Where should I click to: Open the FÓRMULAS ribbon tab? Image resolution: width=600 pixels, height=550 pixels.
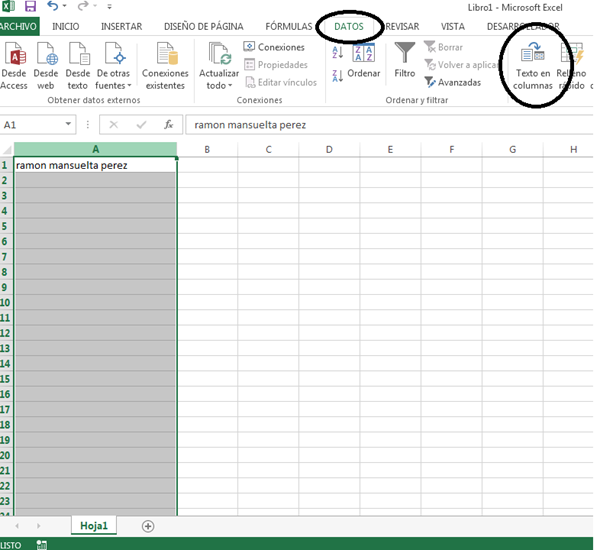click(x=289, y=26)
